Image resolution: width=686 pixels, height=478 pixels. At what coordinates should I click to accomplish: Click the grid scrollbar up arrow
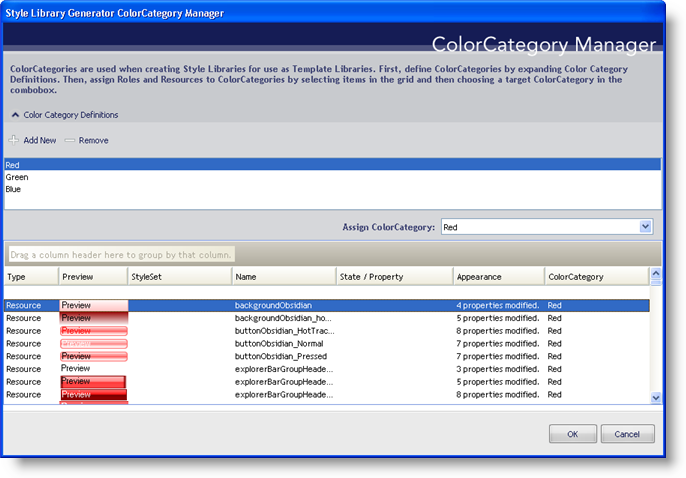[656, 273]
